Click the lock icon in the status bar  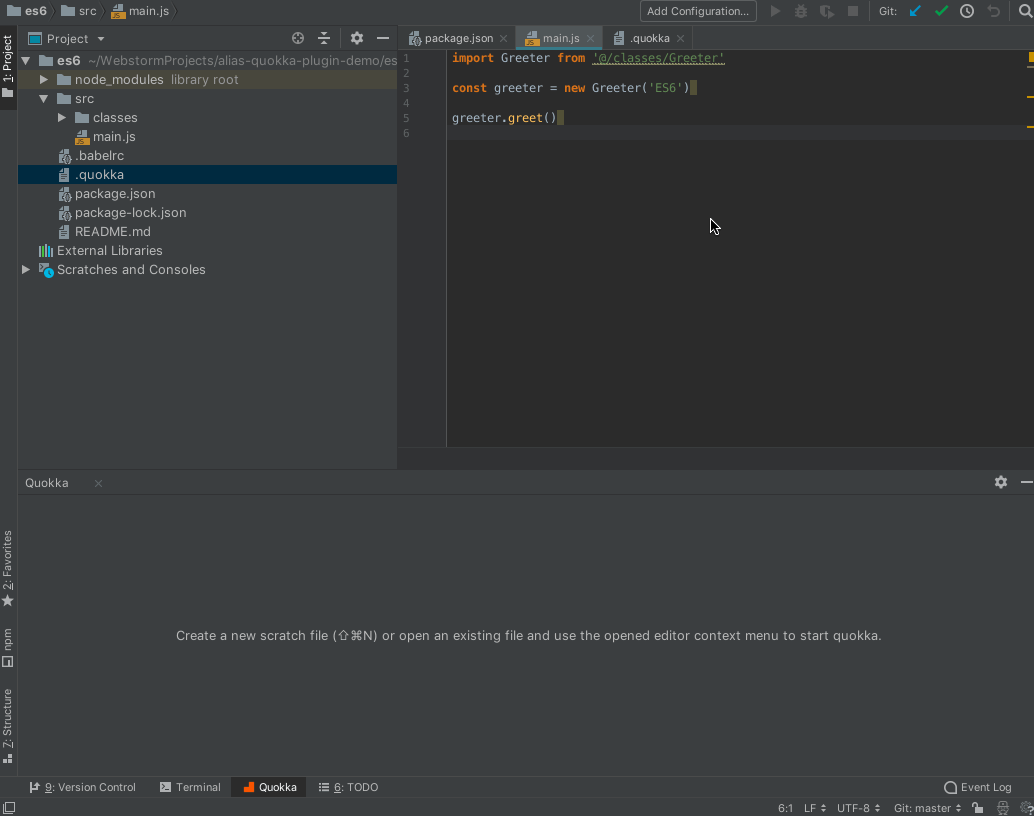(977, 808)
